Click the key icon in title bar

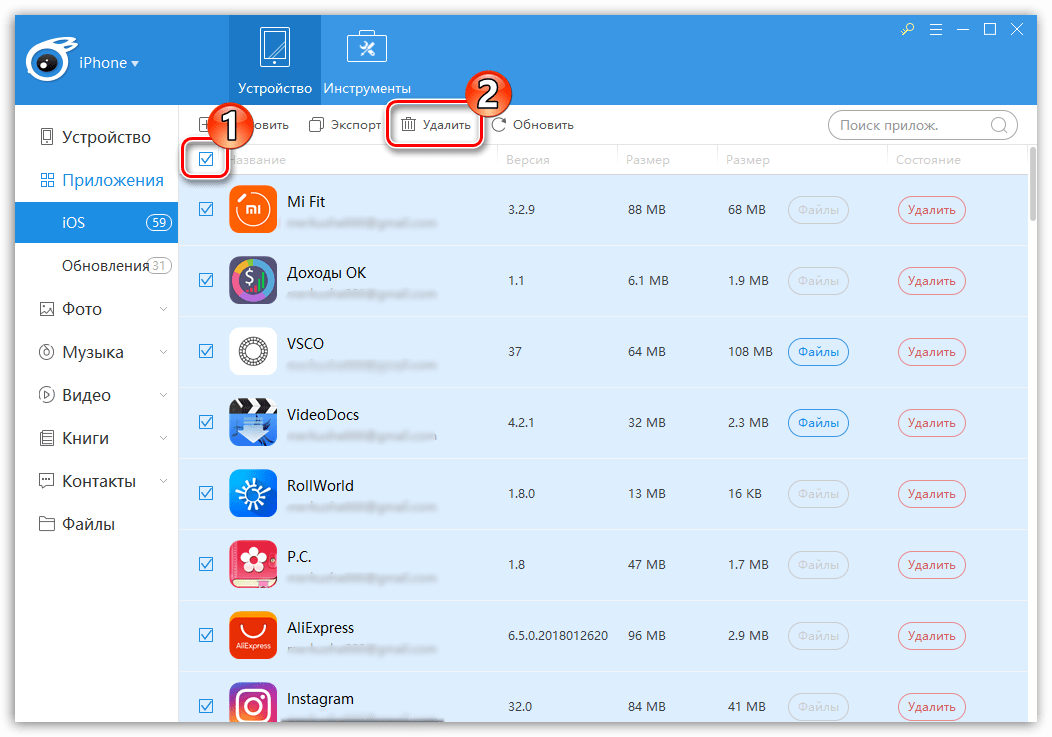point(908,30)
